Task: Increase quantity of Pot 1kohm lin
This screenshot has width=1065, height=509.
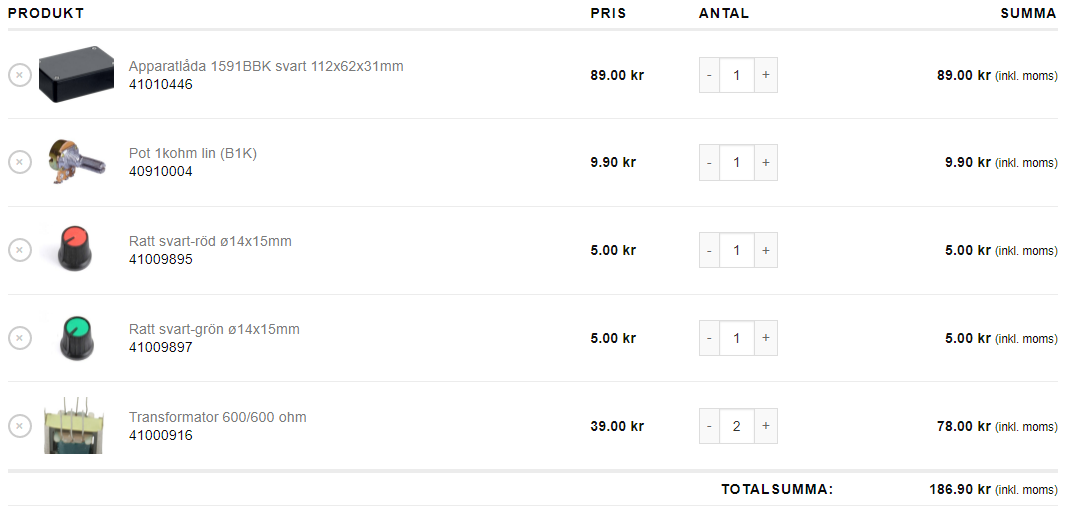Action: (766, 162)
